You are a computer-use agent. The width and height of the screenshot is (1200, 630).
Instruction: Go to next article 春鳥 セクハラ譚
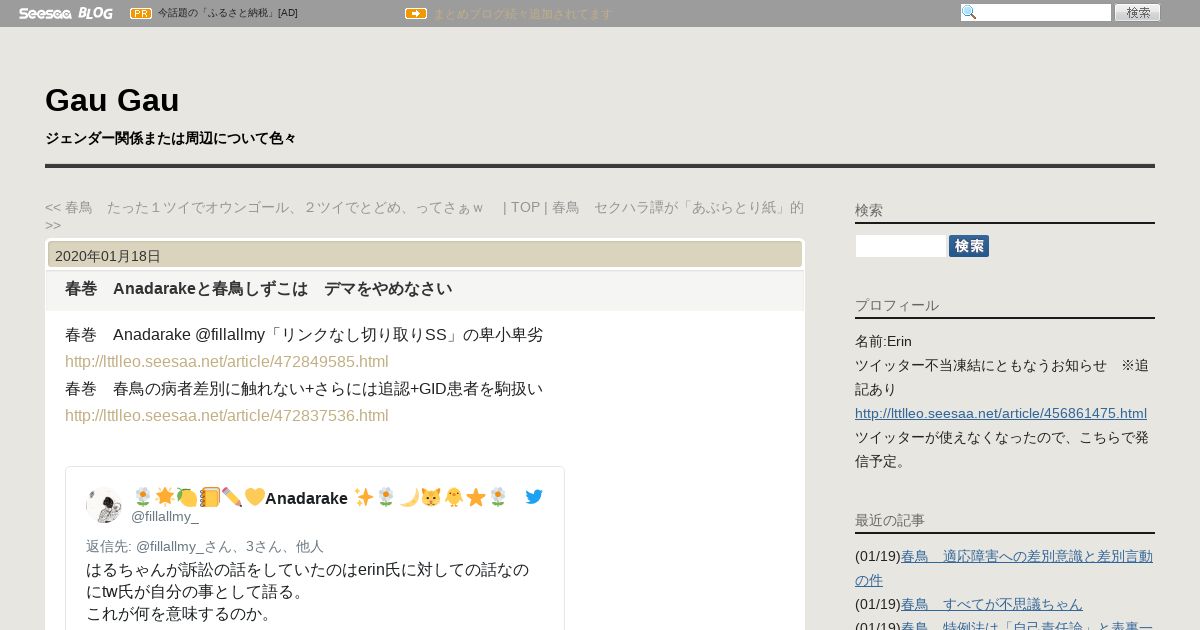click(x=678, y=207)
